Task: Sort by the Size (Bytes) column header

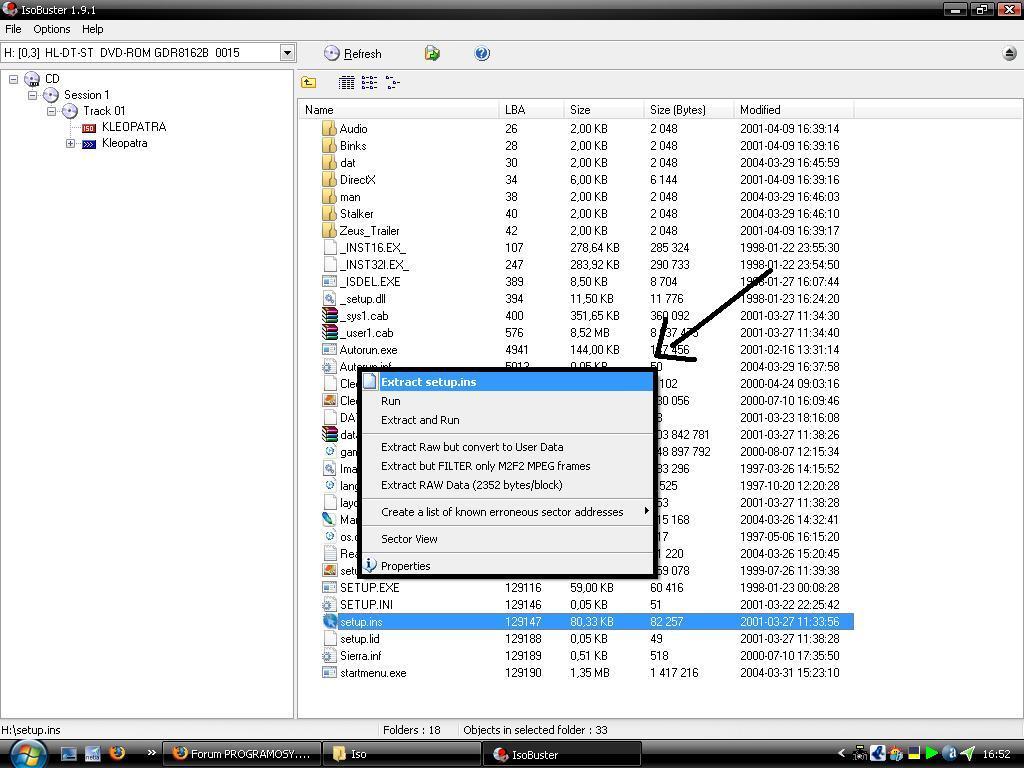Action: 689,110
